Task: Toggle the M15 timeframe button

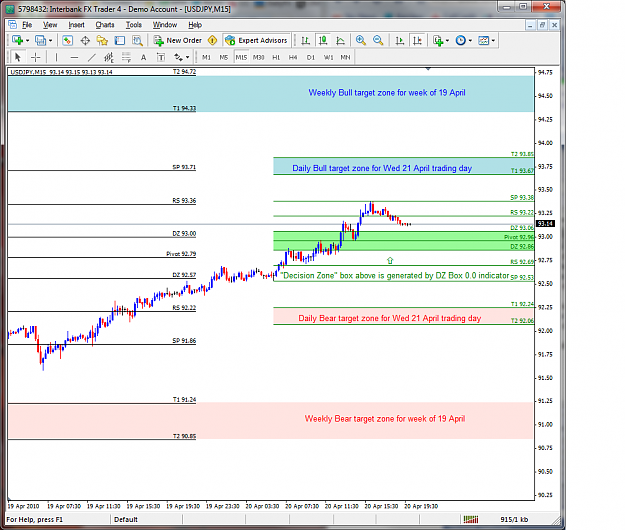Action: click(x=241, y=57)
